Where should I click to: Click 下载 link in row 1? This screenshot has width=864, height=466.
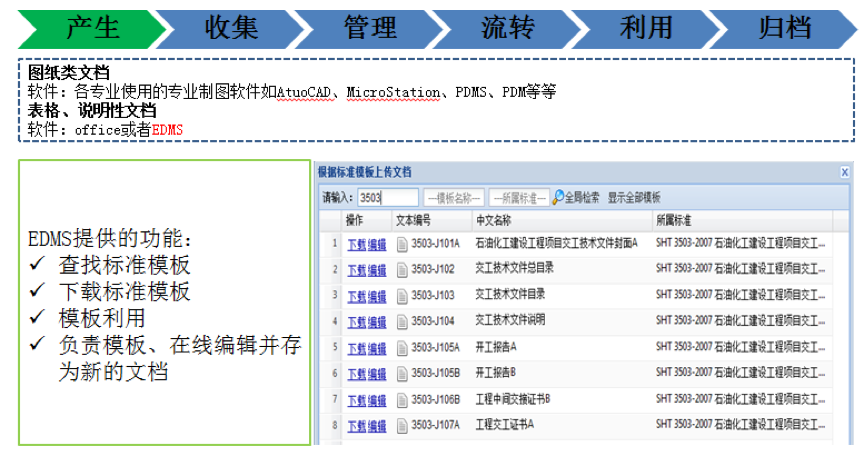[356, 244]
